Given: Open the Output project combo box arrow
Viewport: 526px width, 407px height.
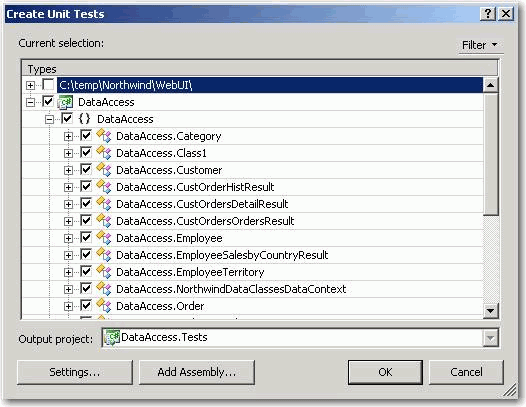Looking at the screenshot, I should (x=490, y=338).
